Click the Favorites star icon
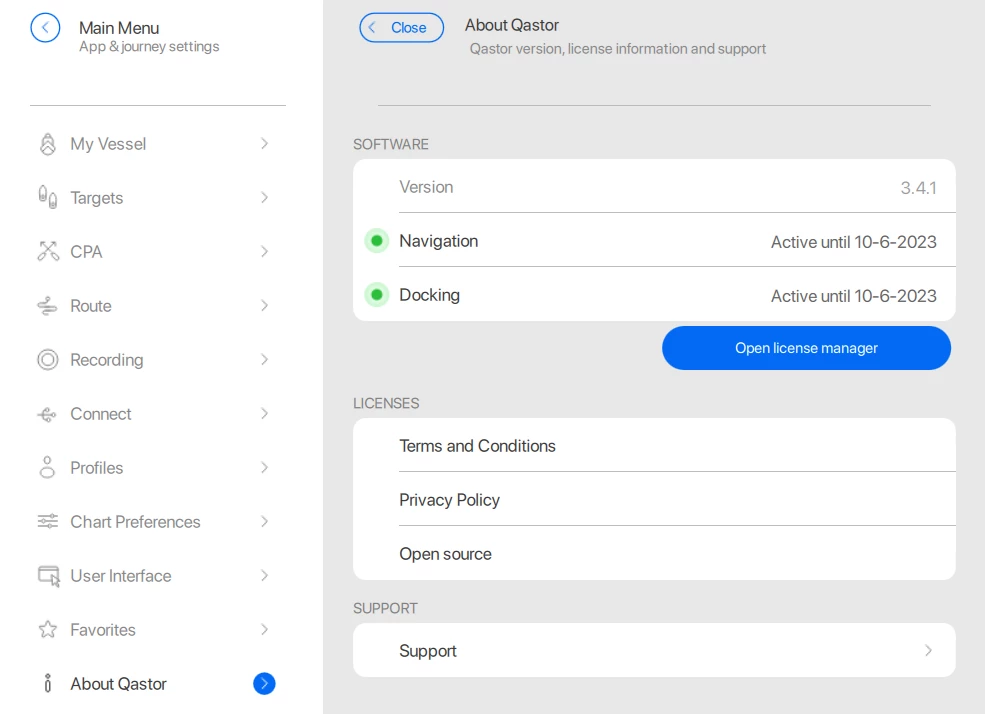Viewport: 985px width, 714px height. [47, 629]
